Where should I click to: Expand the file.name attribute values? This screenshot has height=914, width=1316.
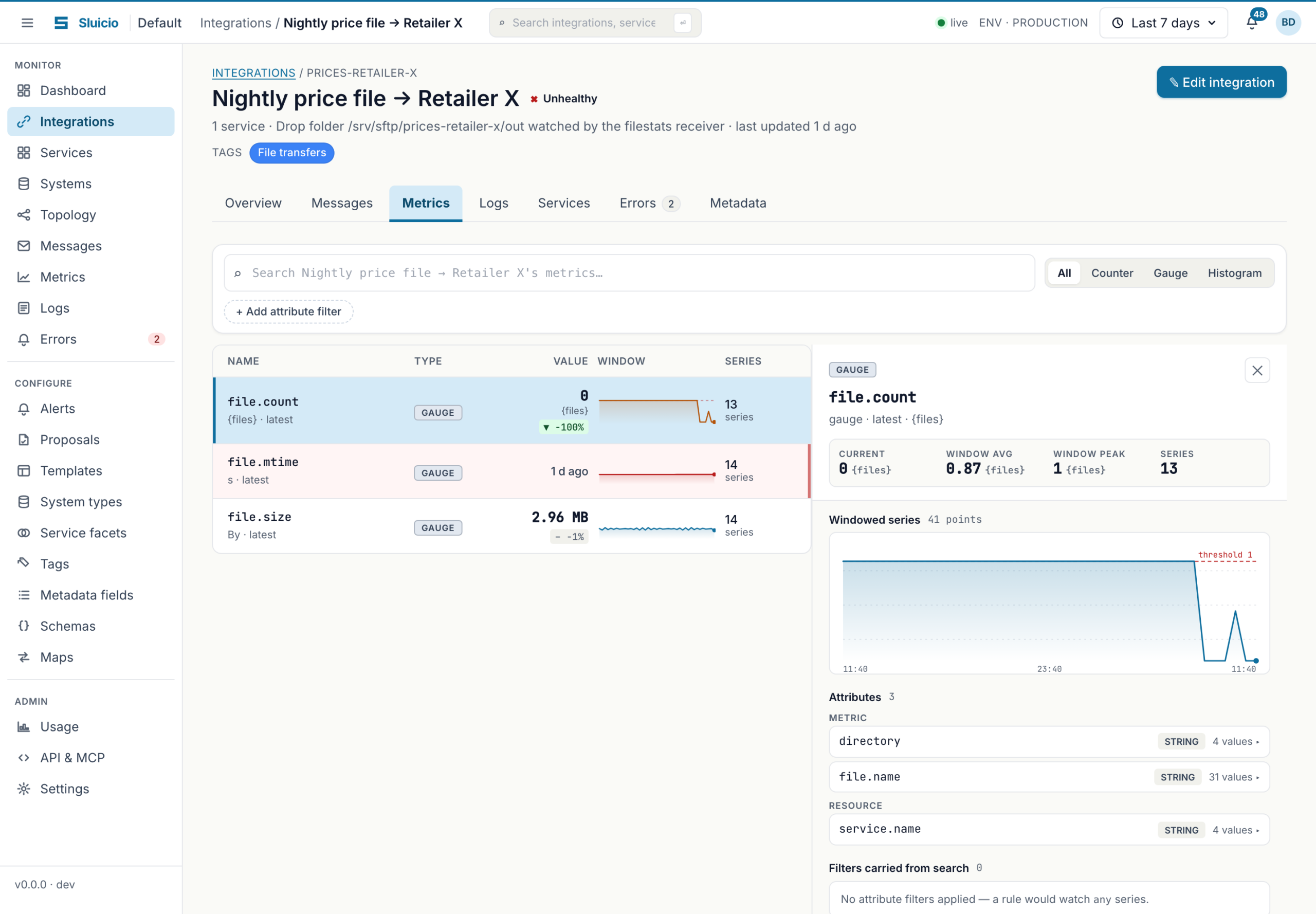pyautogui.click(x=1049, y=777)
